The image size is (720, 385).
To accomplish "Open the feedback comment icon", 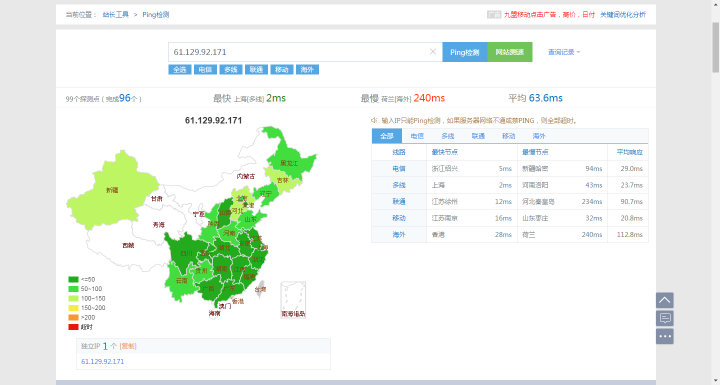I will (x=664, y=318).
